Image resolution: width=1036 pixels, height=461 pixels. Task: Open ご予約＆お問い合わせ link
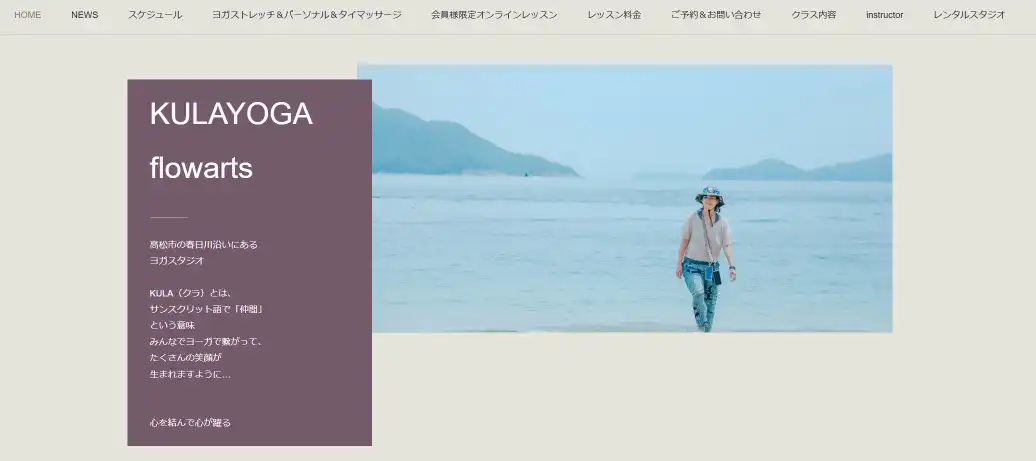[716, 15]
